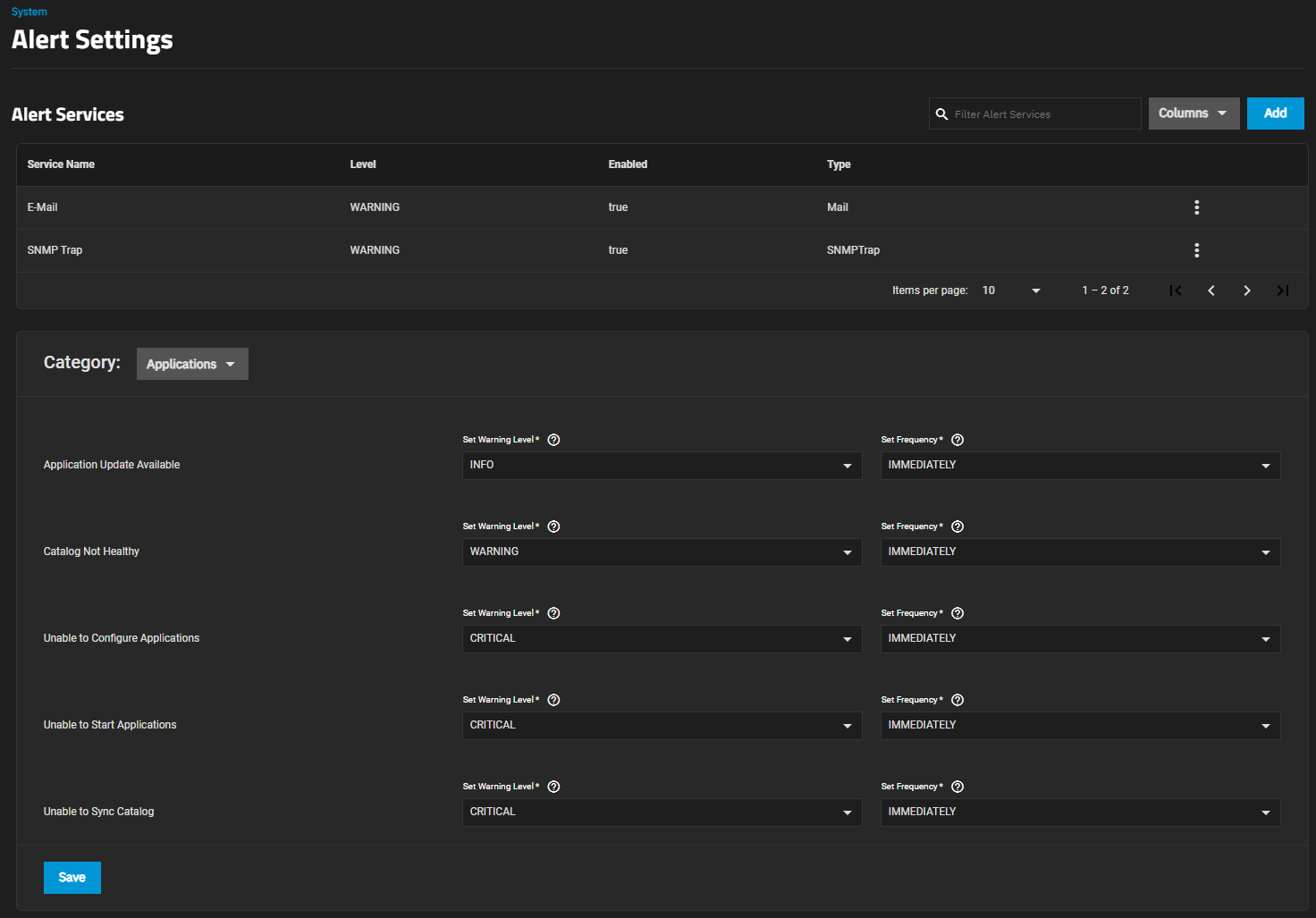Image resolution: width=1316 pixels, height=918 pixels.
Task: Save the alert settings
Action: 72,878
